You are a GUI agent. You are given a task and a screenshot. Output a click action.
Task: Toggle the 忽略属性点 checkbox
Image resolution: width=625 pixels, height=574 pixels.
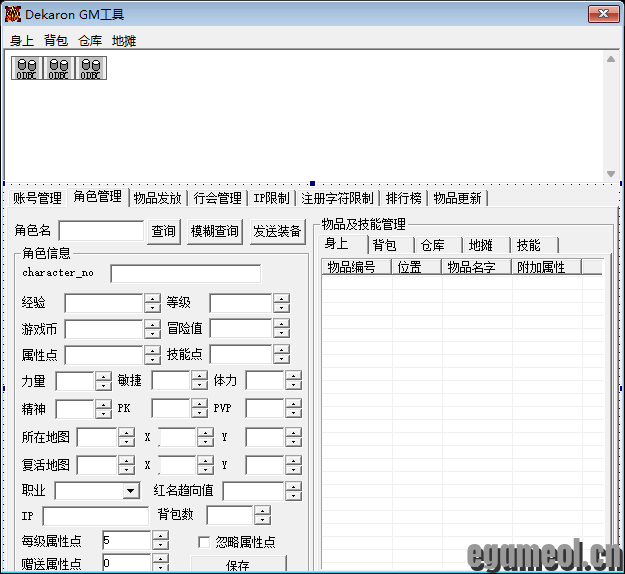click(x=204, y=542)
